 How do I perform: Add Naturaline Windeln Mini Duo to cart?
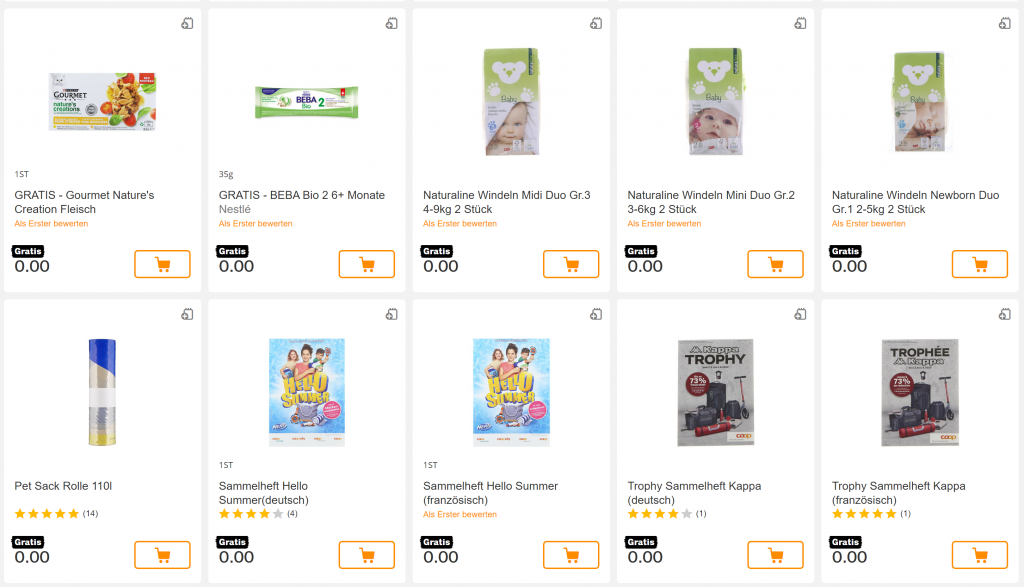[x=775, y=264]
